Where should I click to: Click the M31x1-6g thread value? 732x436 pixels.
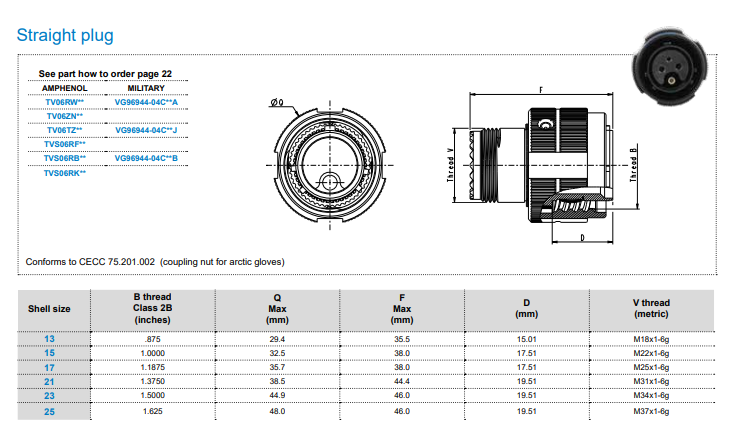651,382
